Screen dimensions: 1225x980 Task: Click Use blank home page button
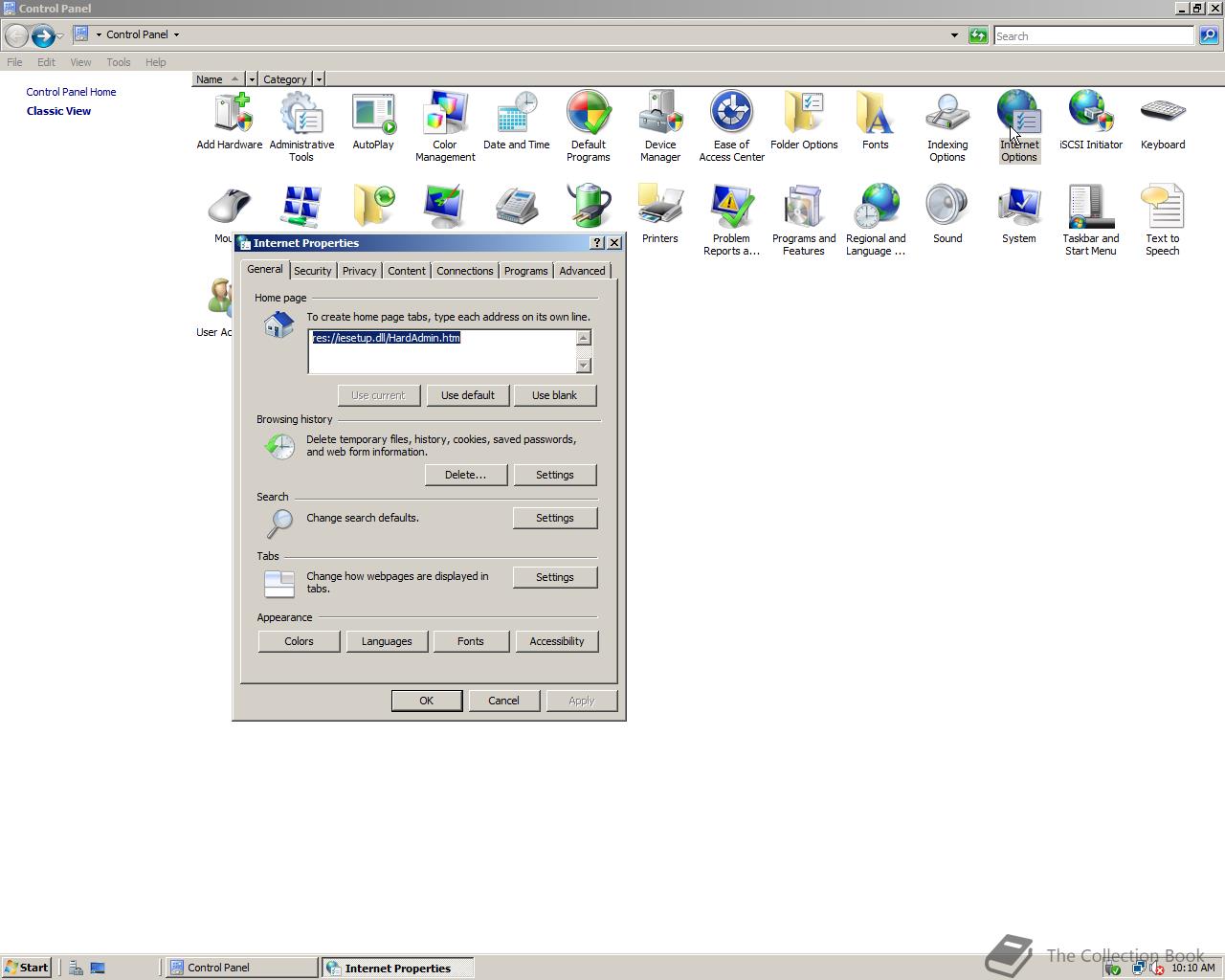(x=555, y=395)
